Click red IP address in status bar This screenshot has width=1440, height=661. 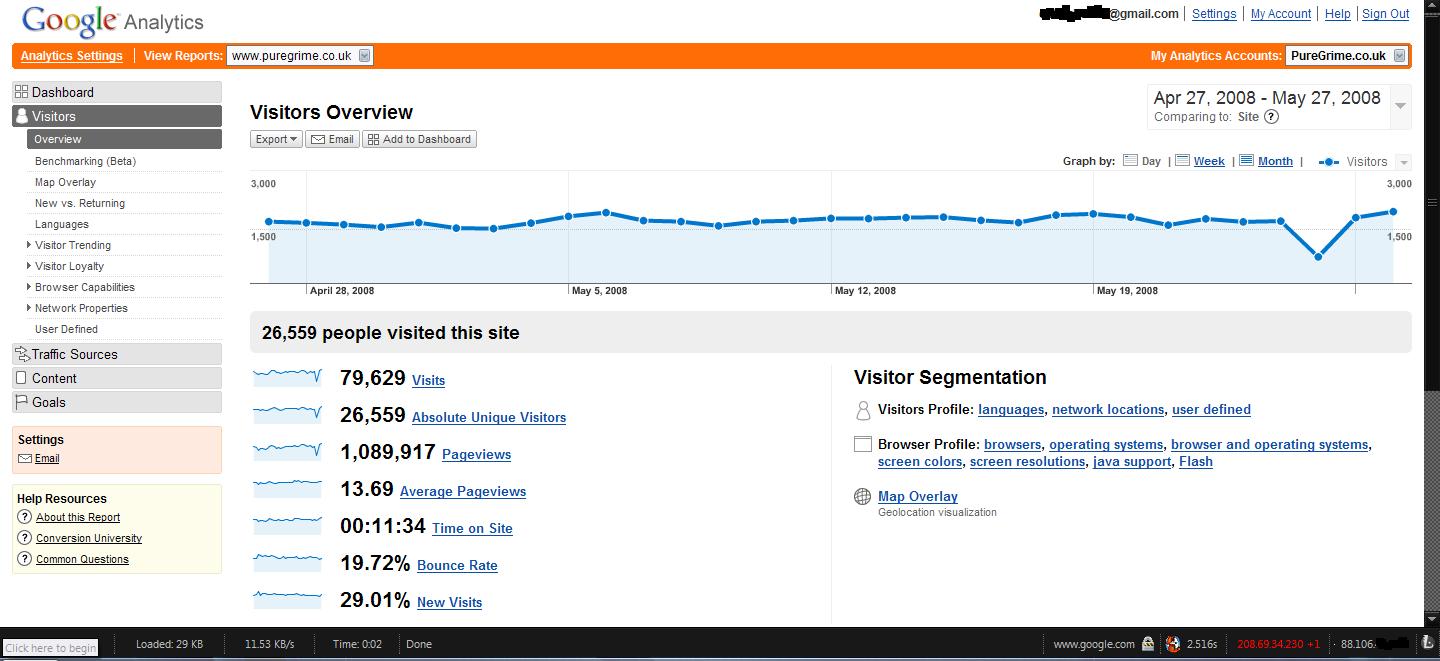click(x=1278, y=645)
